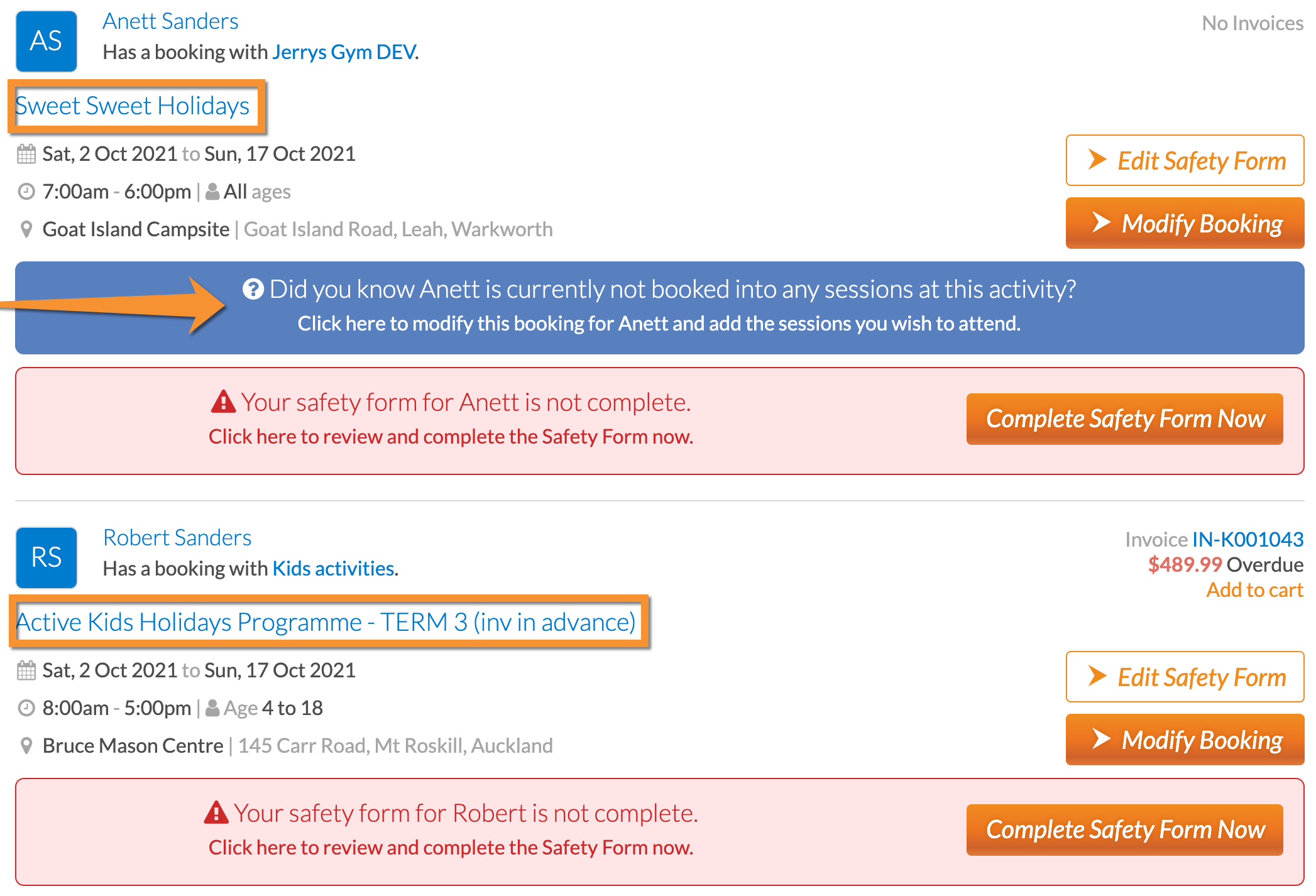Image resolution: width=1316 pixels, height=896 pixels.
Task: Click the clock icon next to 8:00am - 5:00pm
Action: pyautogui.click(x=26, y=708)
